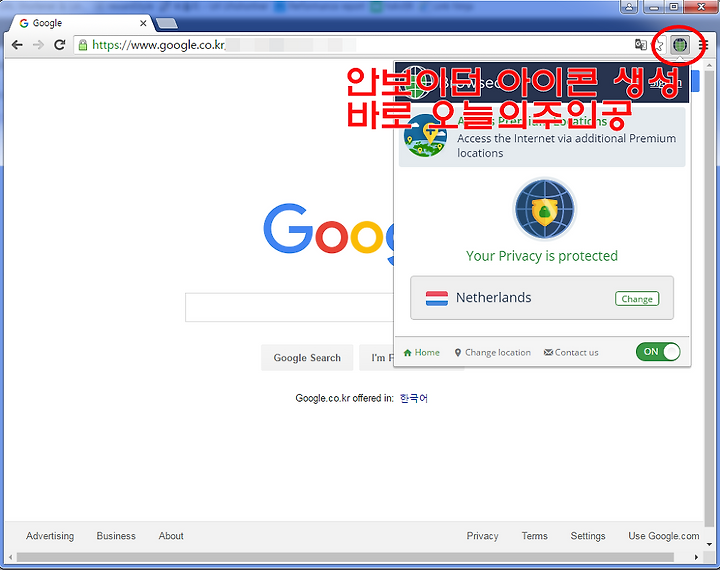Click the horizontal scrollbar right arrow

point(697,557)
